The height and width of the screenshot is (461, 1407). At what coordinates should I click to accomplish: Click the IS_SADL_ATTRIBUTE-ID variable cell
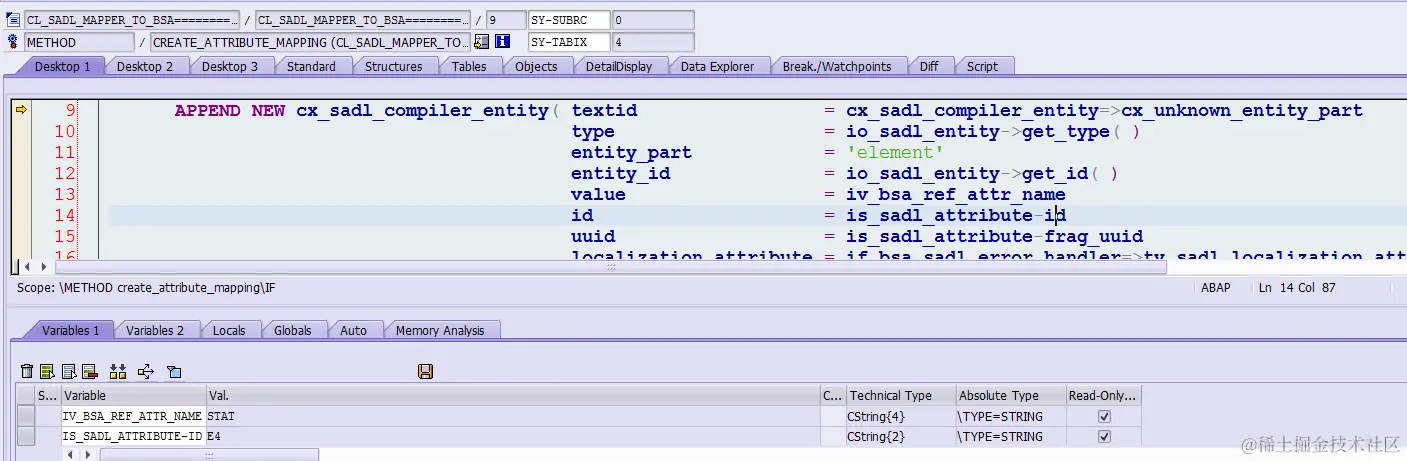tap(134, 436)
